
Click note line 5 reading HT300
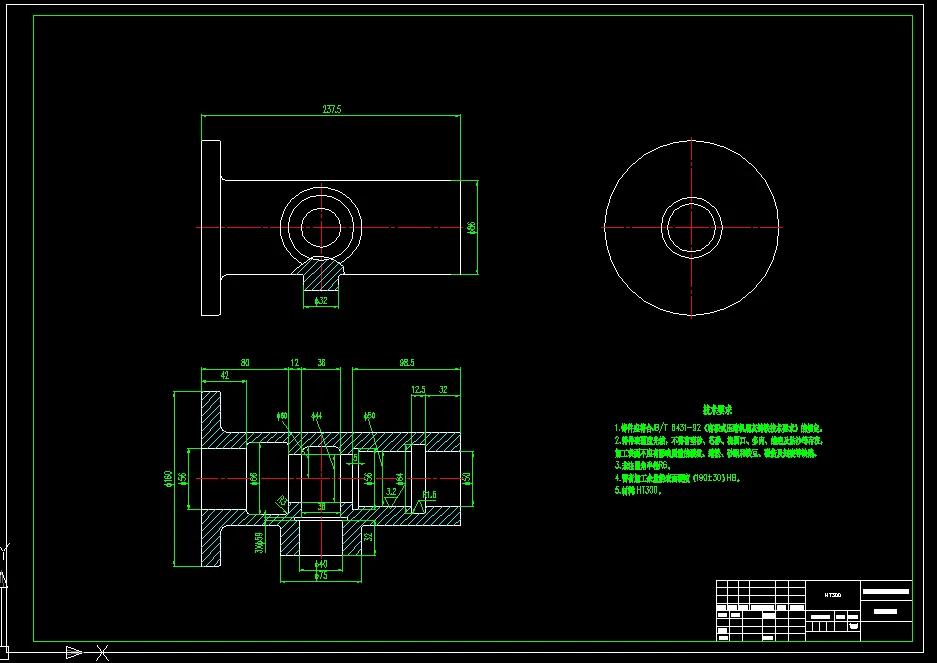coord(638,491)
